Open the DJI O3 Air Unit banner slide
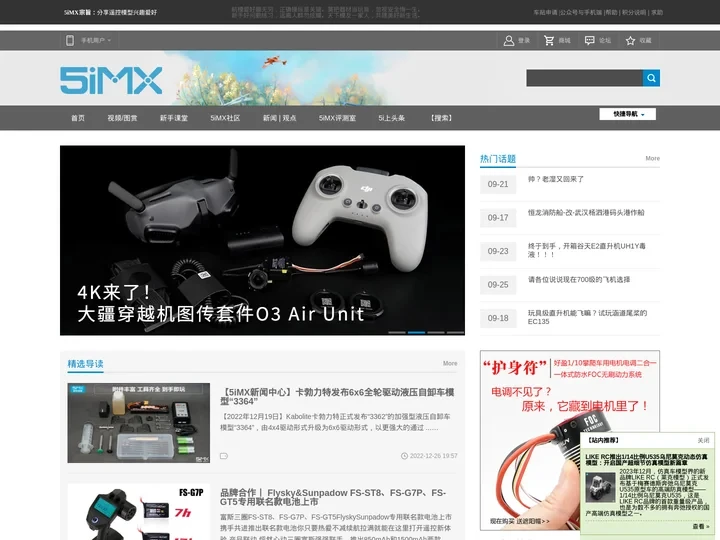The width and height of the screenshot is (720, 540). coord(262,240)
